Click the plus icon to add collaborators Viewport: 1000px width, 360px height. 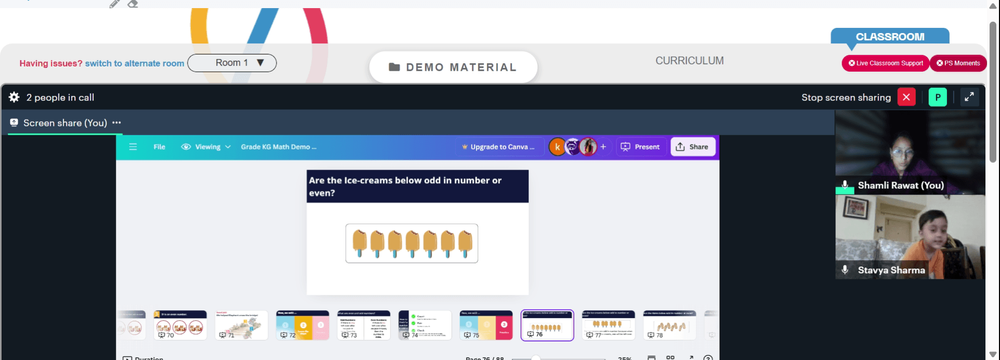point(603,147)
